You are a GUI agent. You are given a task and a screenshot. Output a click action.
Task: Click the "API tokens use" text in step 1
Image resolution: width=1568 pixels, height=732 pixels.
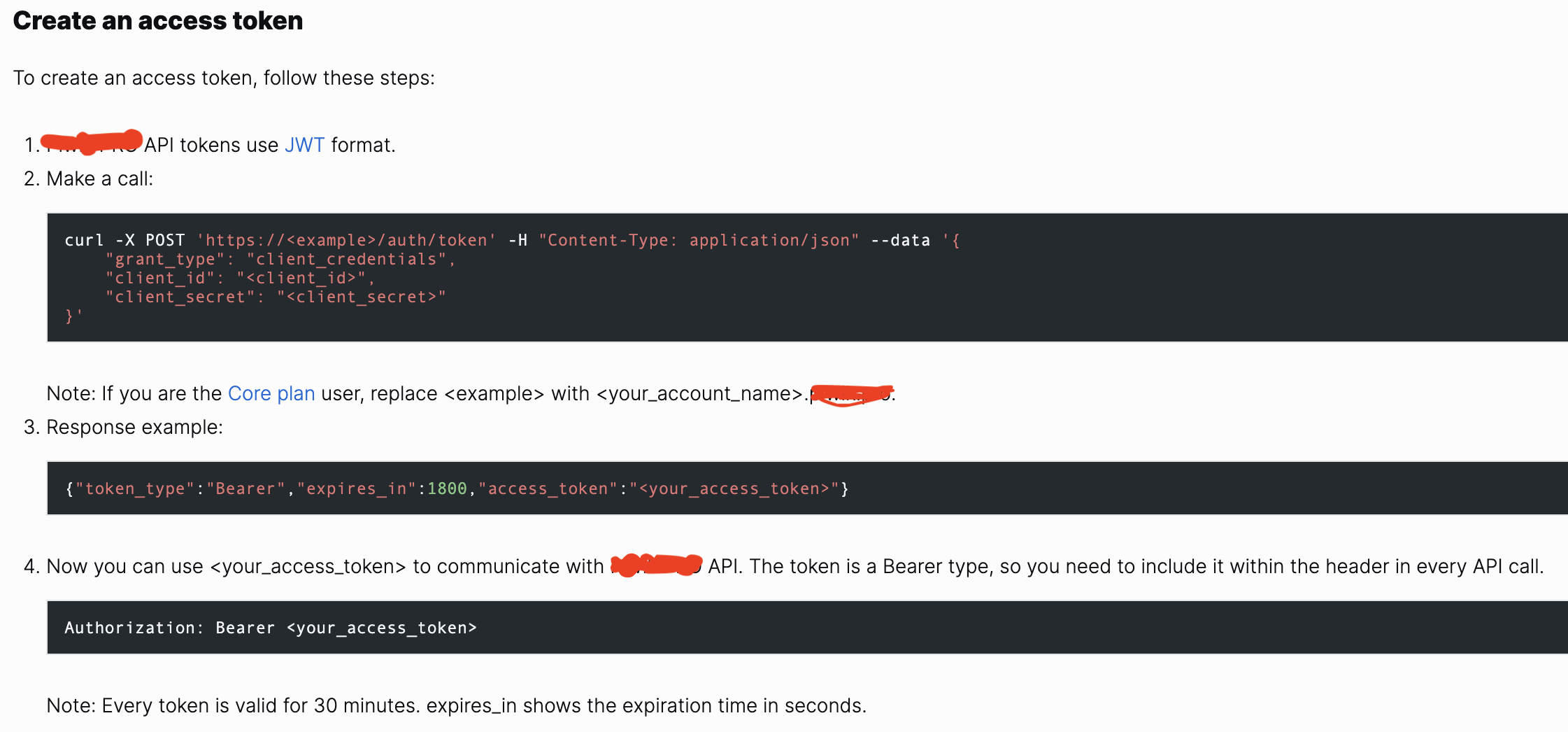[211, 145]
